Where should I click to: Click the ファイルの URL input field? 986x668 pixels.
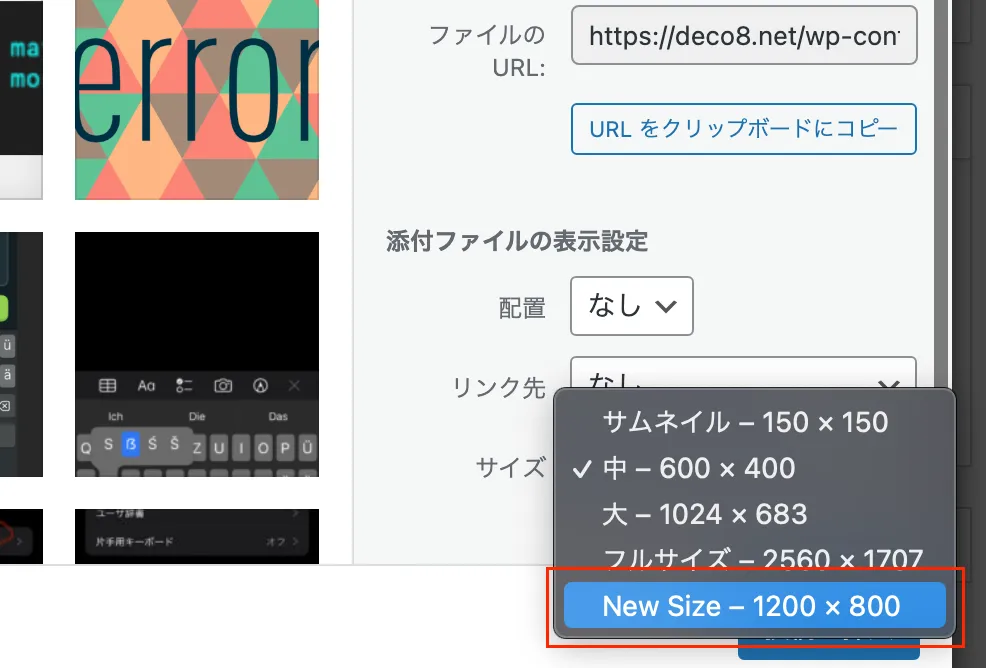pyautogui.click(x=744, y=35)
